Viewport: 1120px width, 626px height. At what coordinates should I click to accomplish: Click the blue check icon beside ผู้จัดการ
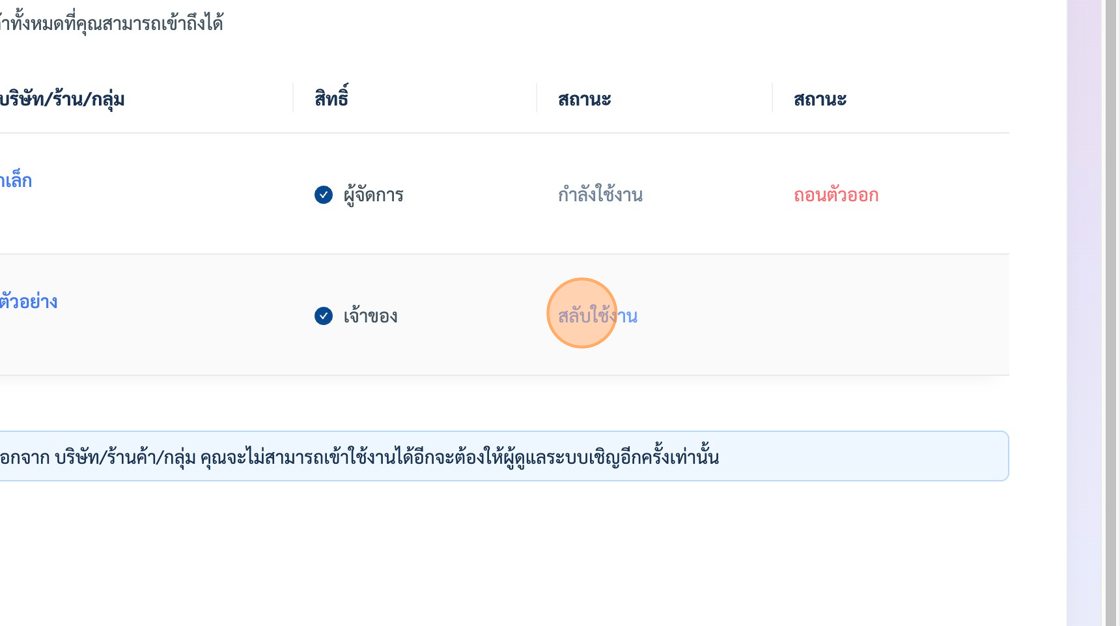[324, 194]
